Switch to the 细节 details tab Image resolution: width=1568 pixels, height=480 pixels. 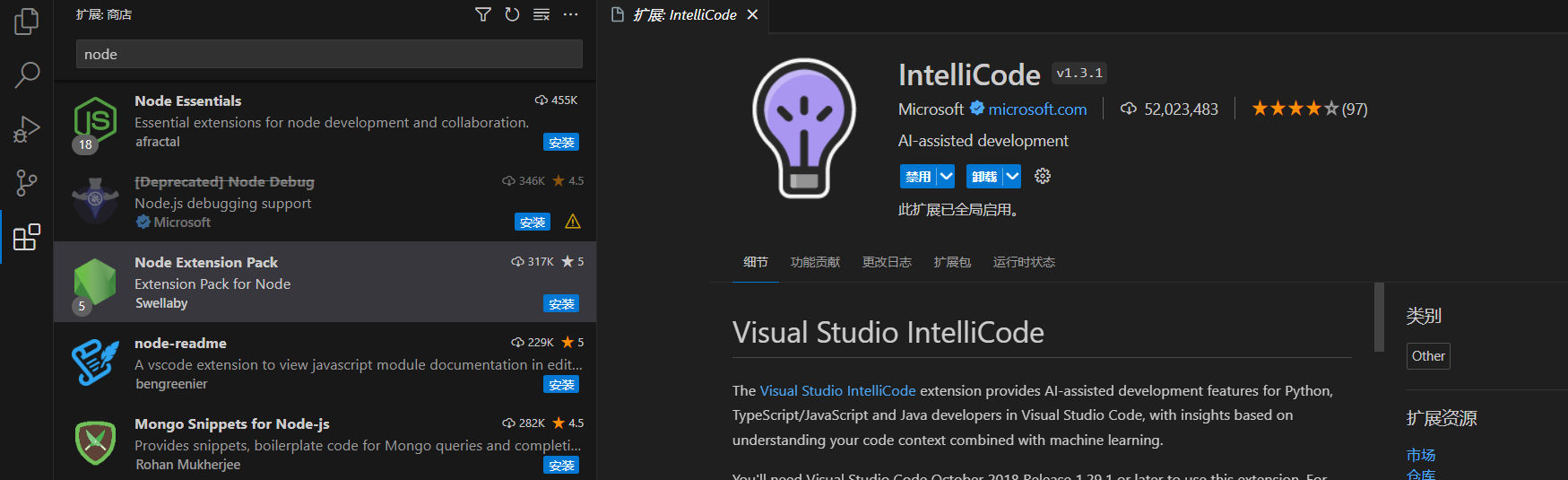[756, 262]
